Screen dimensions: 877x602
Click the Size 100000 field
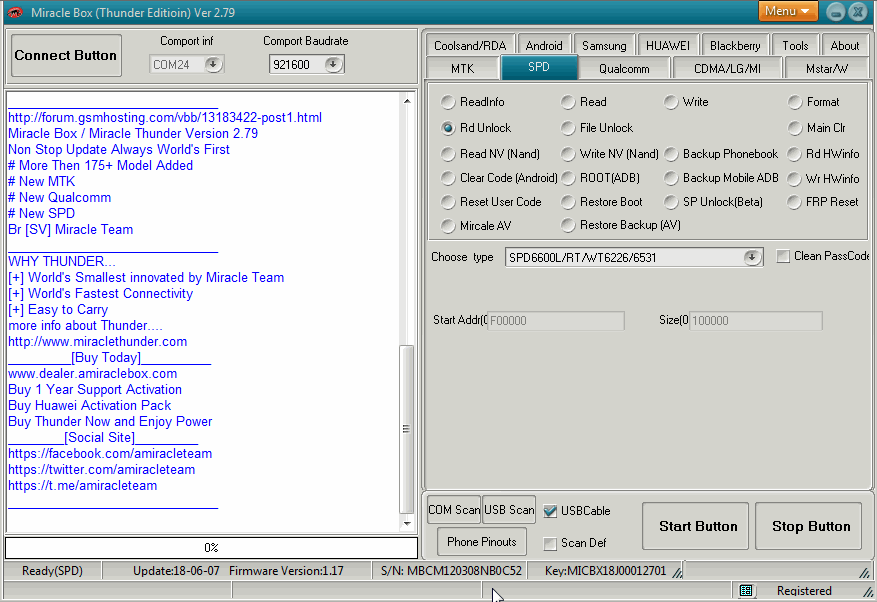point(756,321)
